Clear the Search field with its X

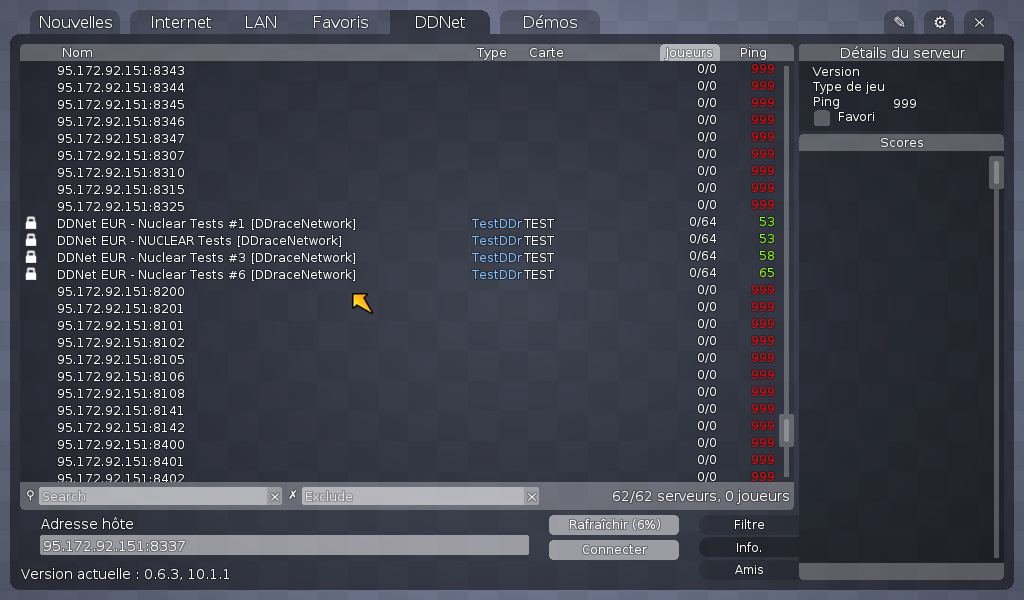pyautogui.click(x=275, y=496)
